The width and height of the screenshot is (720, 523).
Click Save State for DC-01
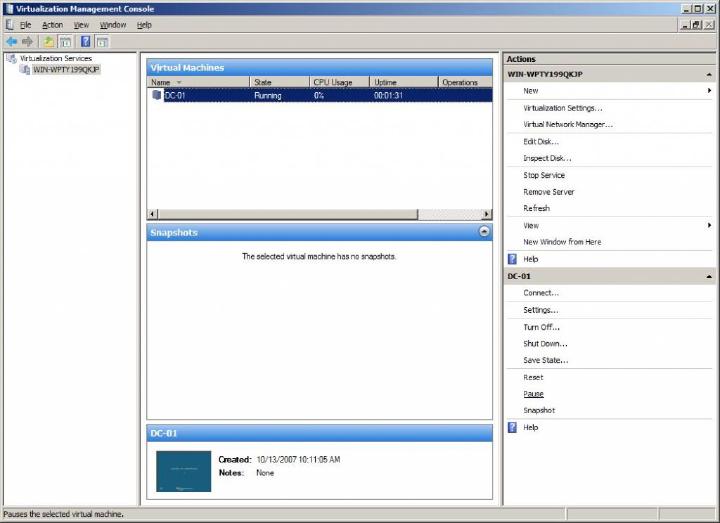point(546,360)
